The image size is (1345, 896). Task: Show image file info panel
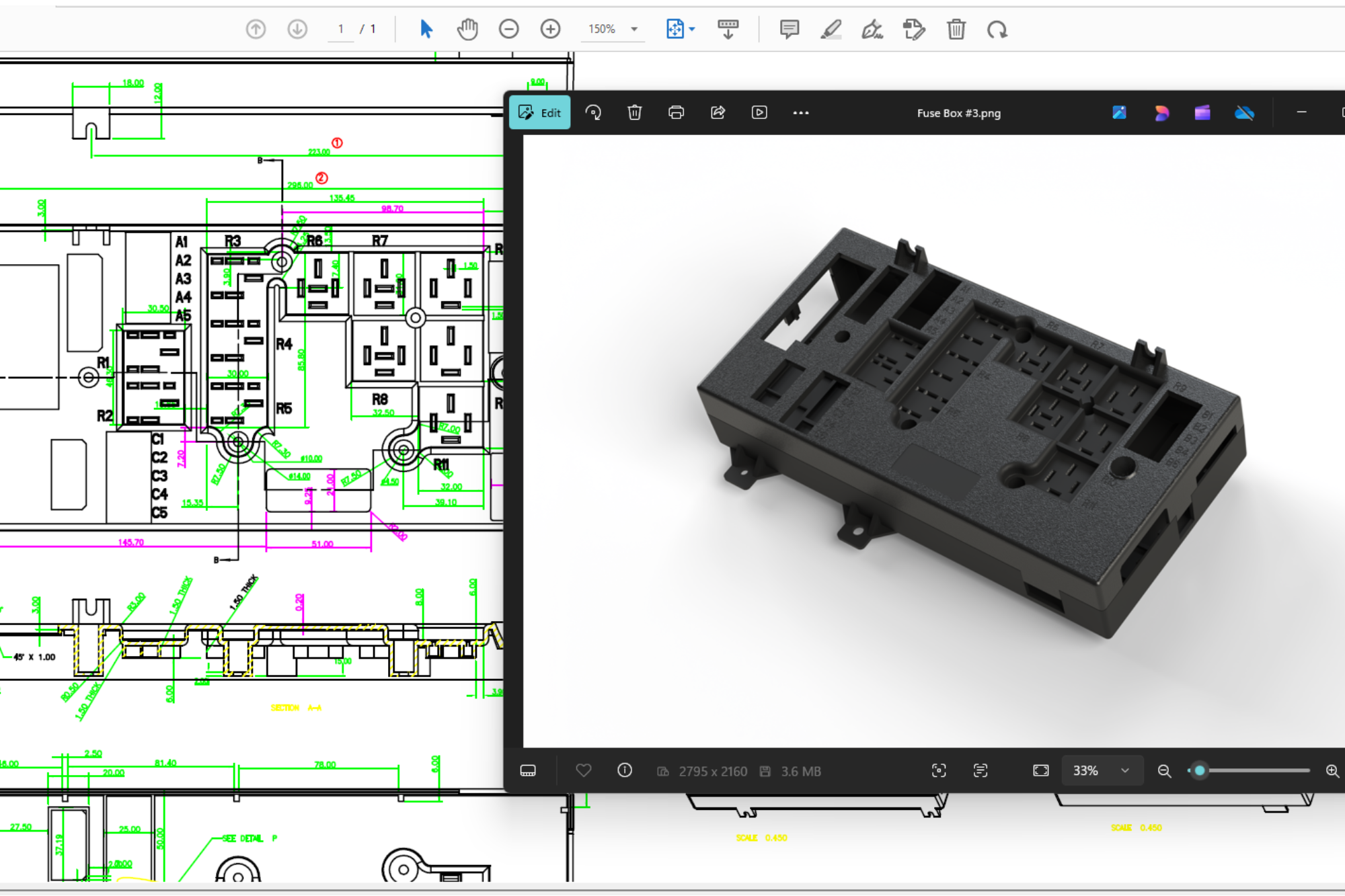click(x=625, y=770)
